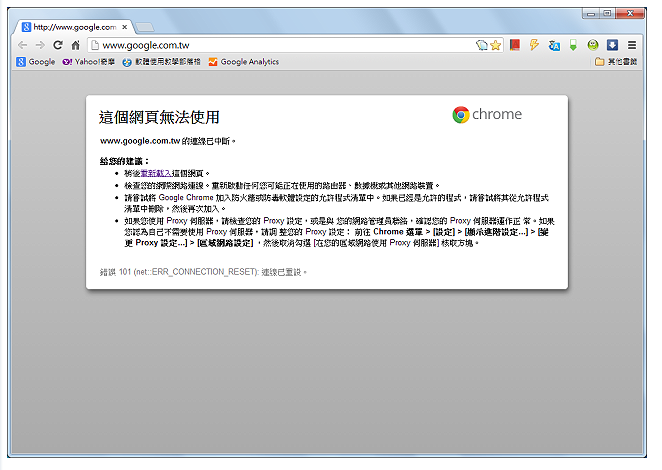The width and height of the screenshot is (662, 470).
Task: Click the green download arrow extension
Action: pyautogui.click(x=573, y=45)
